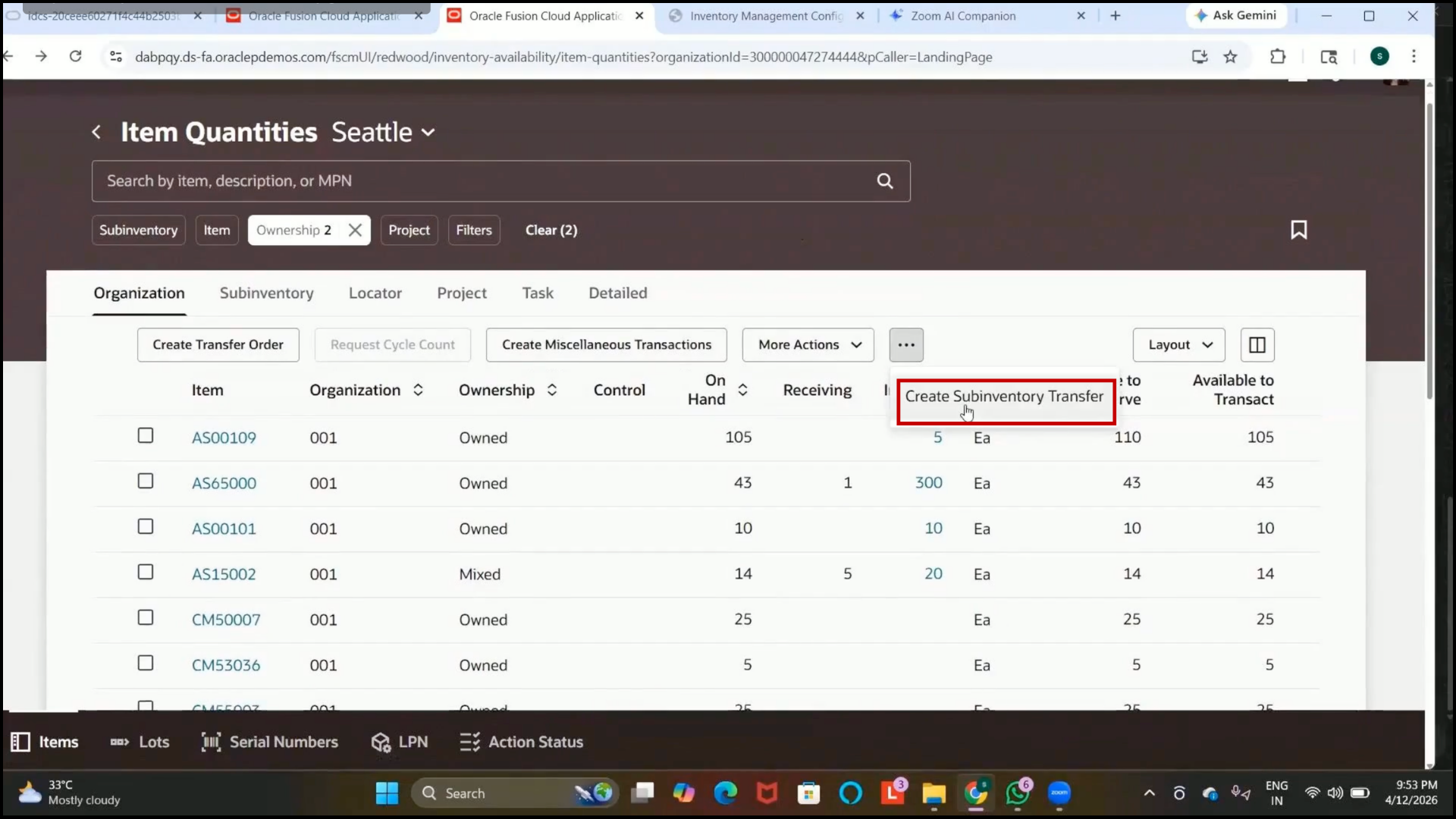Image resolution: width=1456 pixels, height=819 pixels.
Task: Open the Lots bottom navigation
Action: pos(140,742)
